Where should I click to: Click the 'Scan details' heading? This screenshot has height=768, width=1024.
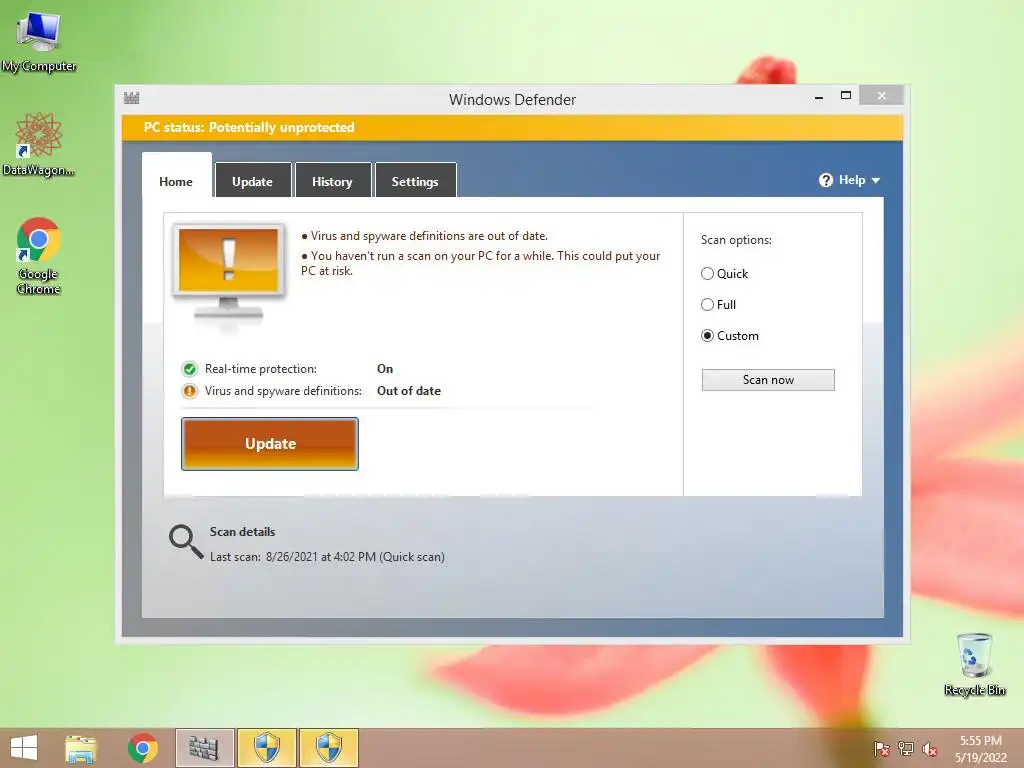[x=242, y=532]
